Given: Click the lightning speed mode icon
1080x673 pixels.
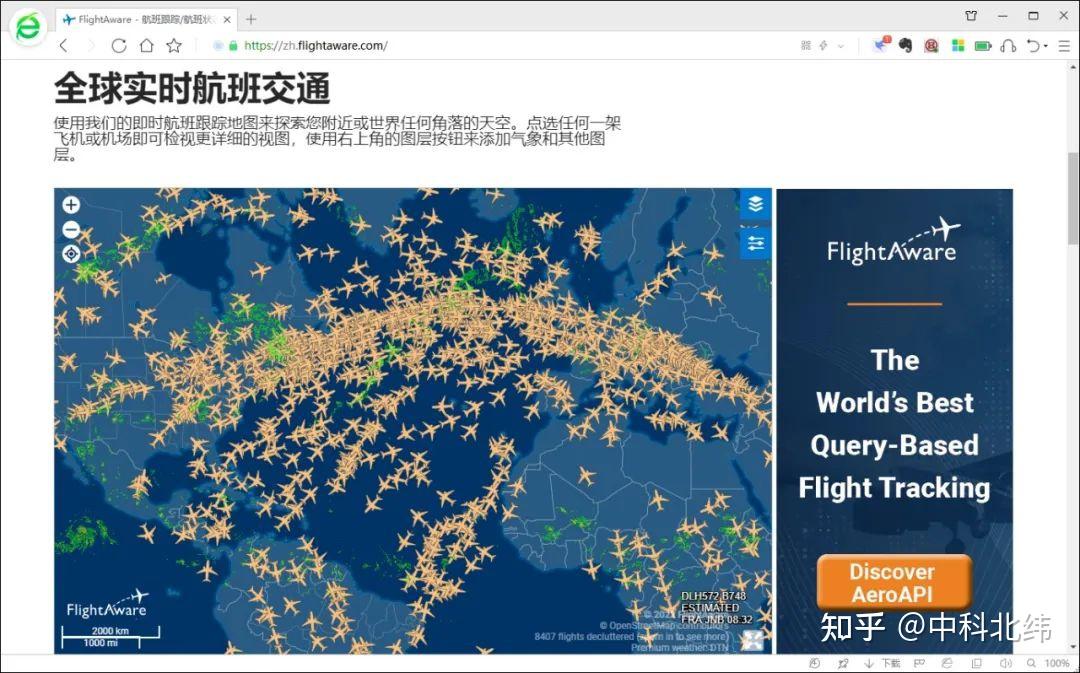Looking at the screenshot, I should [823, 45].
